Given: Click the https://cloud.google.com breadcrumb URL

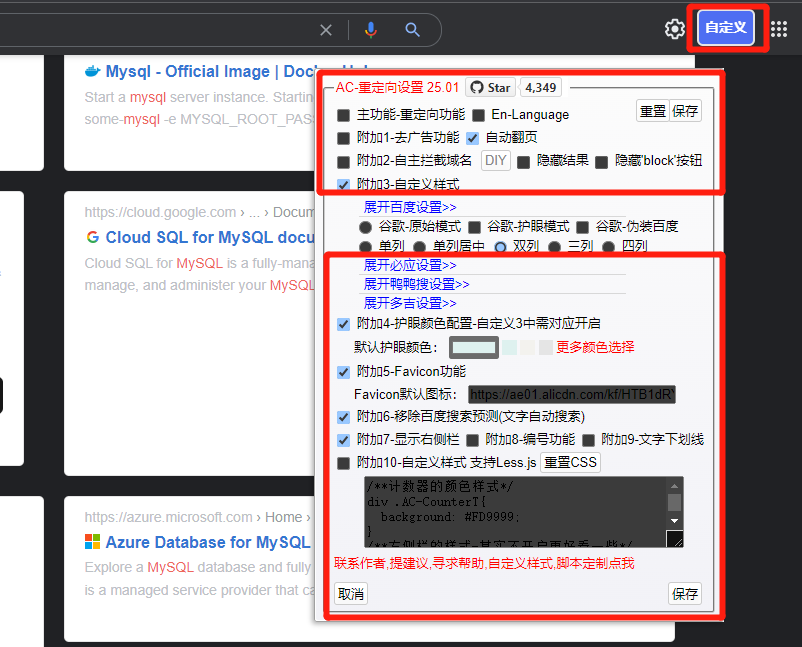Looking at the screenshot, I should pyautogui.click(x=161, y=212).
